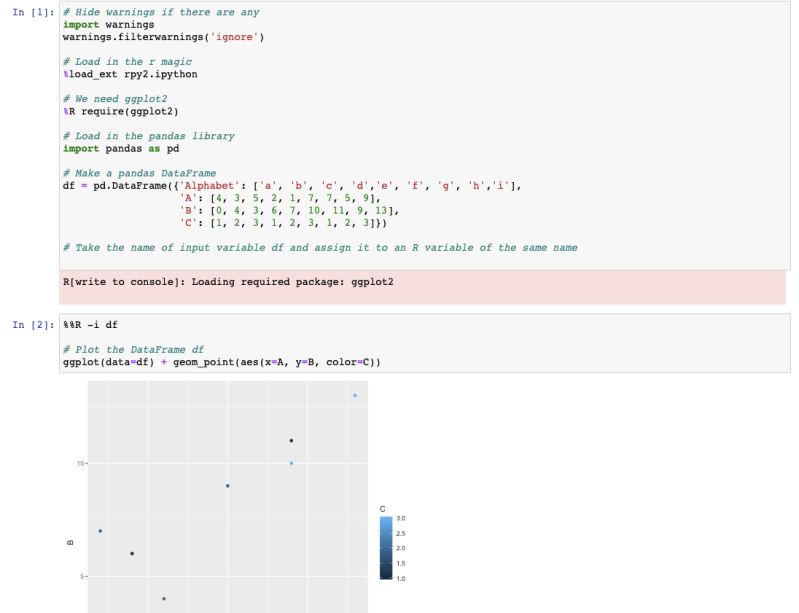The image size is (799, 613).
Task: Click the %R require(ggplot2) line
Action: pyautogui.click(x=121, y=111)
